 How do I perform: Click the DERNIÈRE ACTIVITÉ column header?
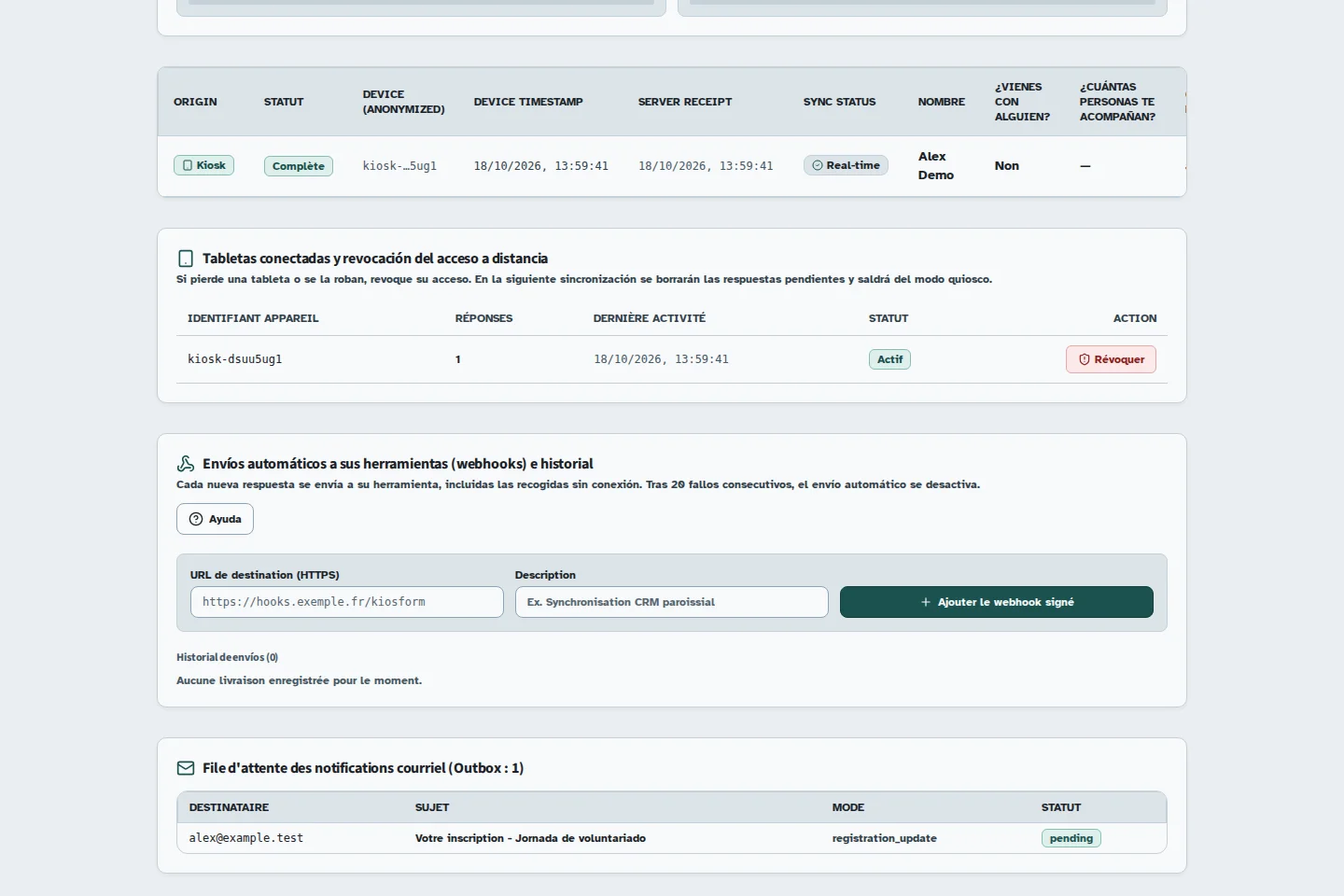[650, 318]
